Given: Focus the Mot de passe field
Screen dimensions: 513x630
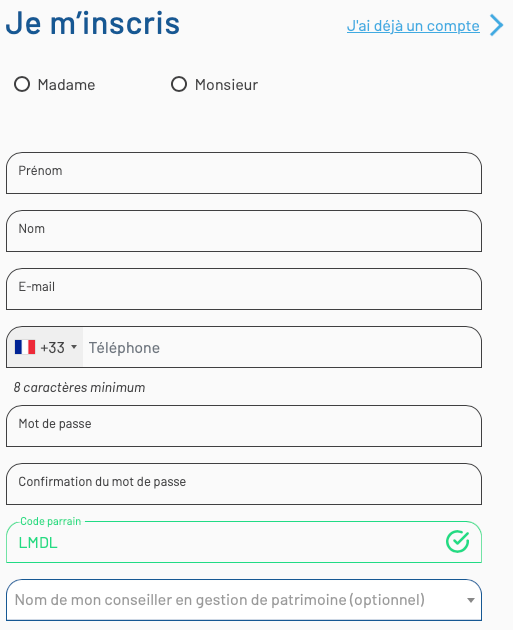Looking at the screenshot, I should click(244, 426).
